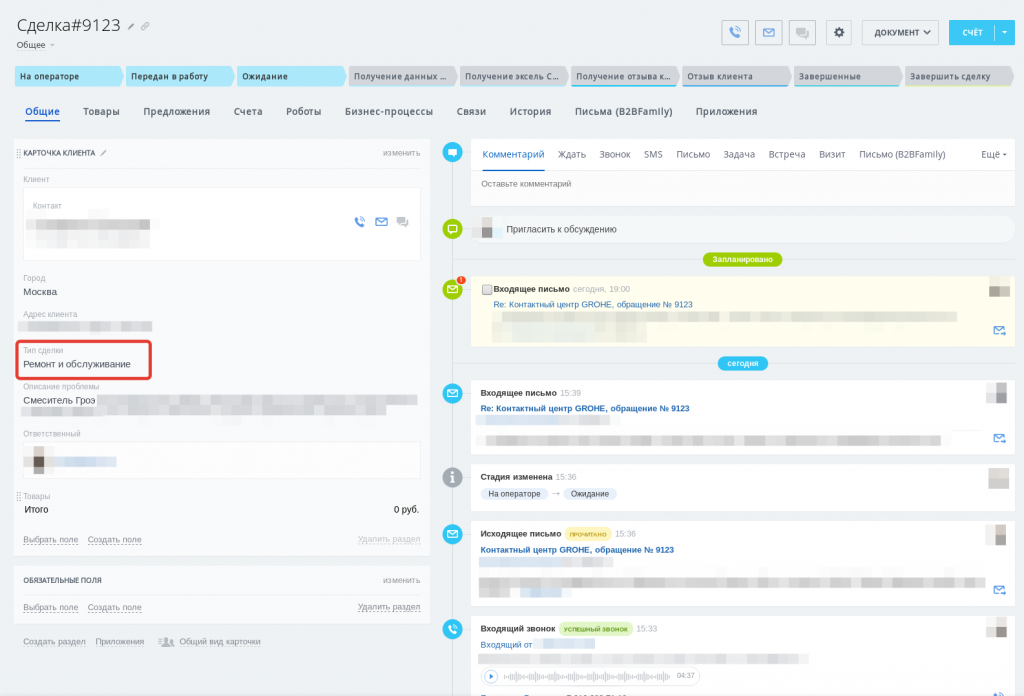Open the Письма (B2BFamily) tab
Viewport: 1024px width, 696px height.
pos(624,112)
